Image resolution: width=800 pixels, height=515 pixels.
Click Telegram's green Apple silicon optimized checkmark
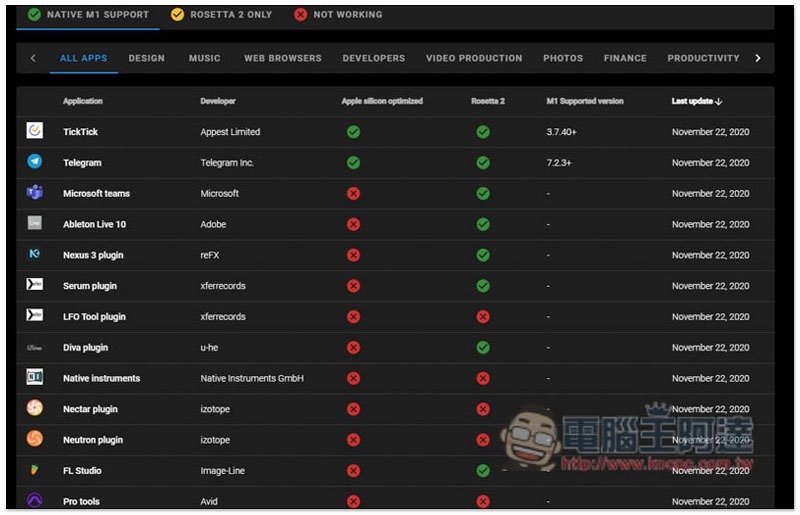click(353, 162)
